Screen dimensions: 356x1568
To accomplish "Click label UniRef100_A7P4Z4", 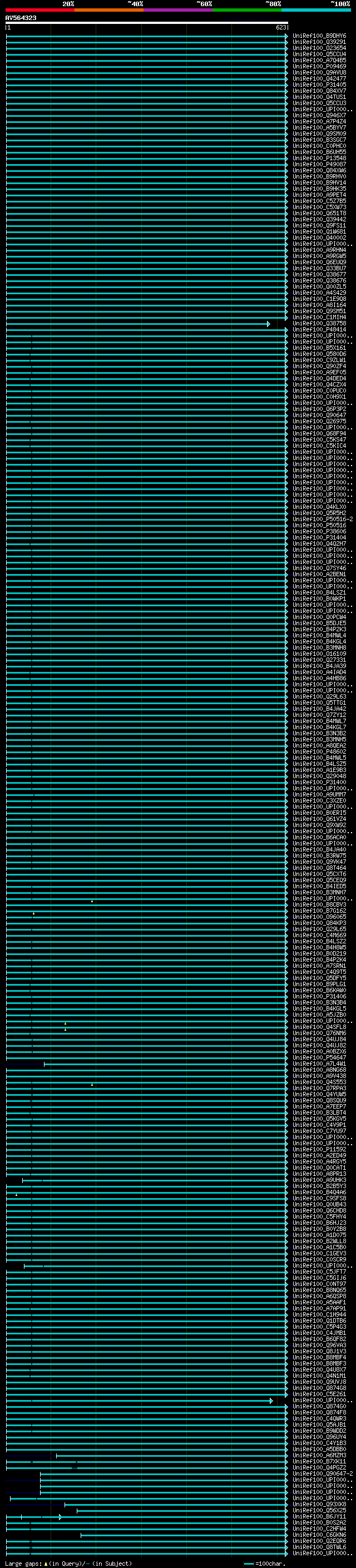I will pyautogui.click(x=319, y=122).
